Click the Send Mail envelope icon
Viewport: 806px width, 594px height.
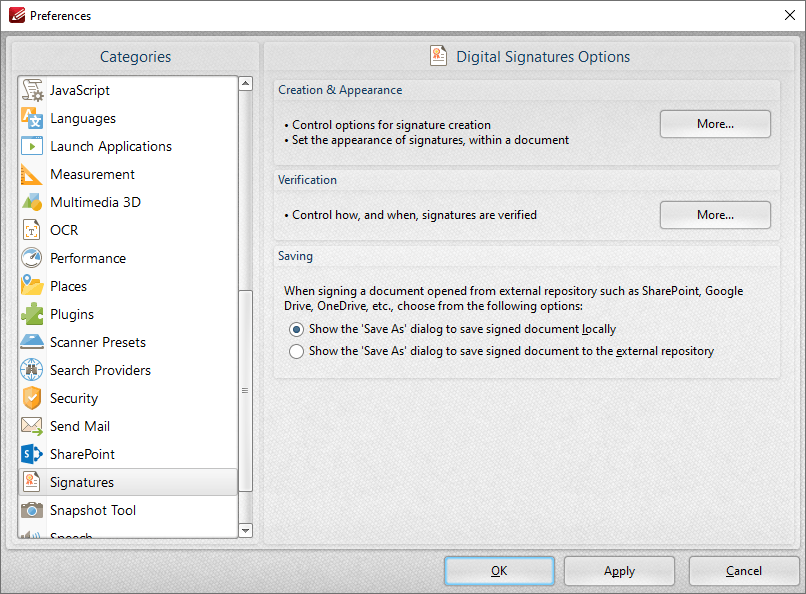(32, 426)
